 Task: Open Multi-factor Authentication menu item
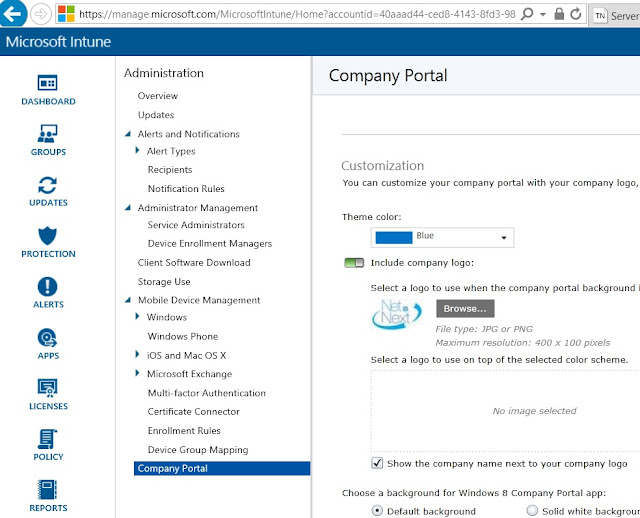(x=206, y=393)
